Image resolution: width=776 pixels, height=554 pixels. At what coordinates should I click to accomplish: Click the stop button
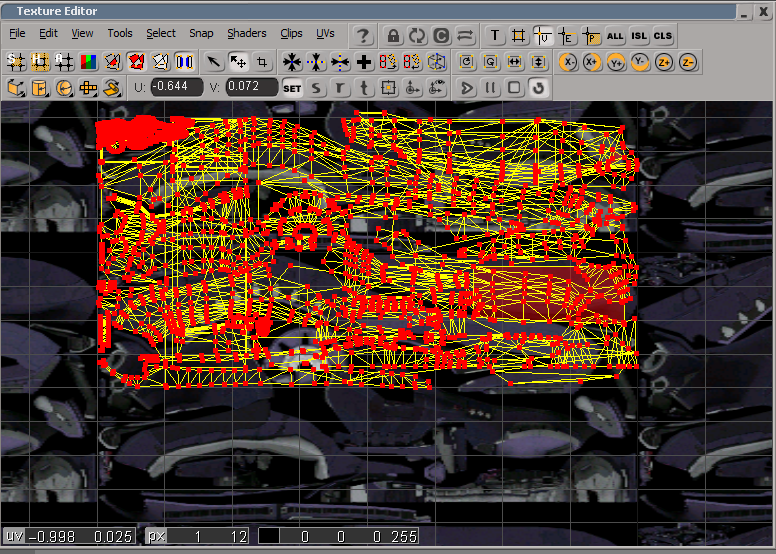pos(514,88)
